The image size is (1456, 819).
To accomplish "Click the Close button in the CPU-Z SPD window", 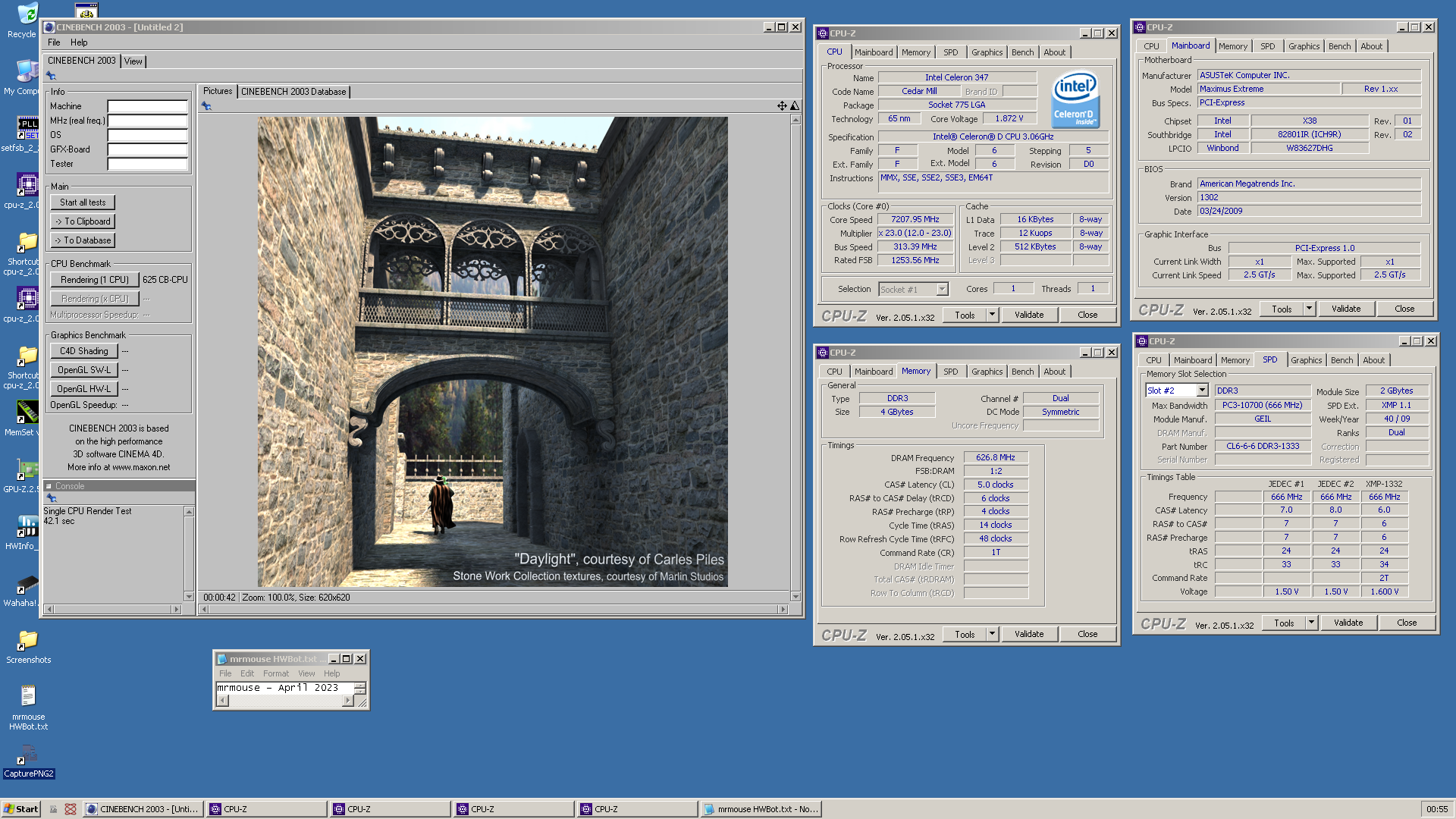I will 1407,623.
